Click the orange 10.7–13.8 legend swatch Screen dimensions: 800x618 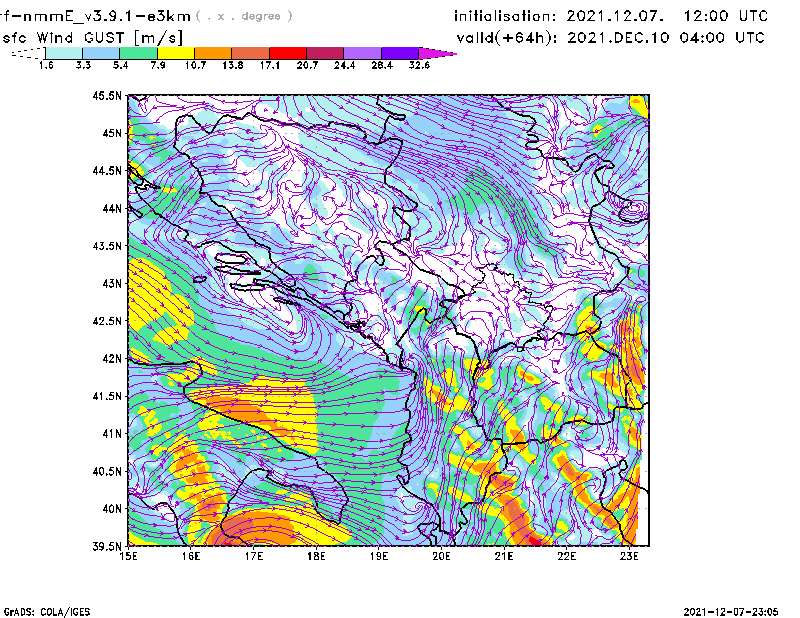point(213,53)
